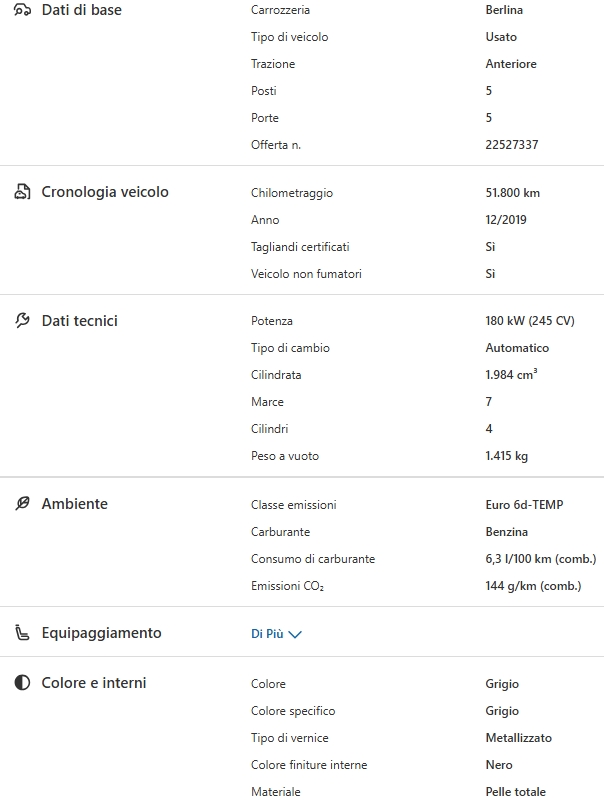Click the seat icon beside Equipaggiamento

[x=22, y=633]
